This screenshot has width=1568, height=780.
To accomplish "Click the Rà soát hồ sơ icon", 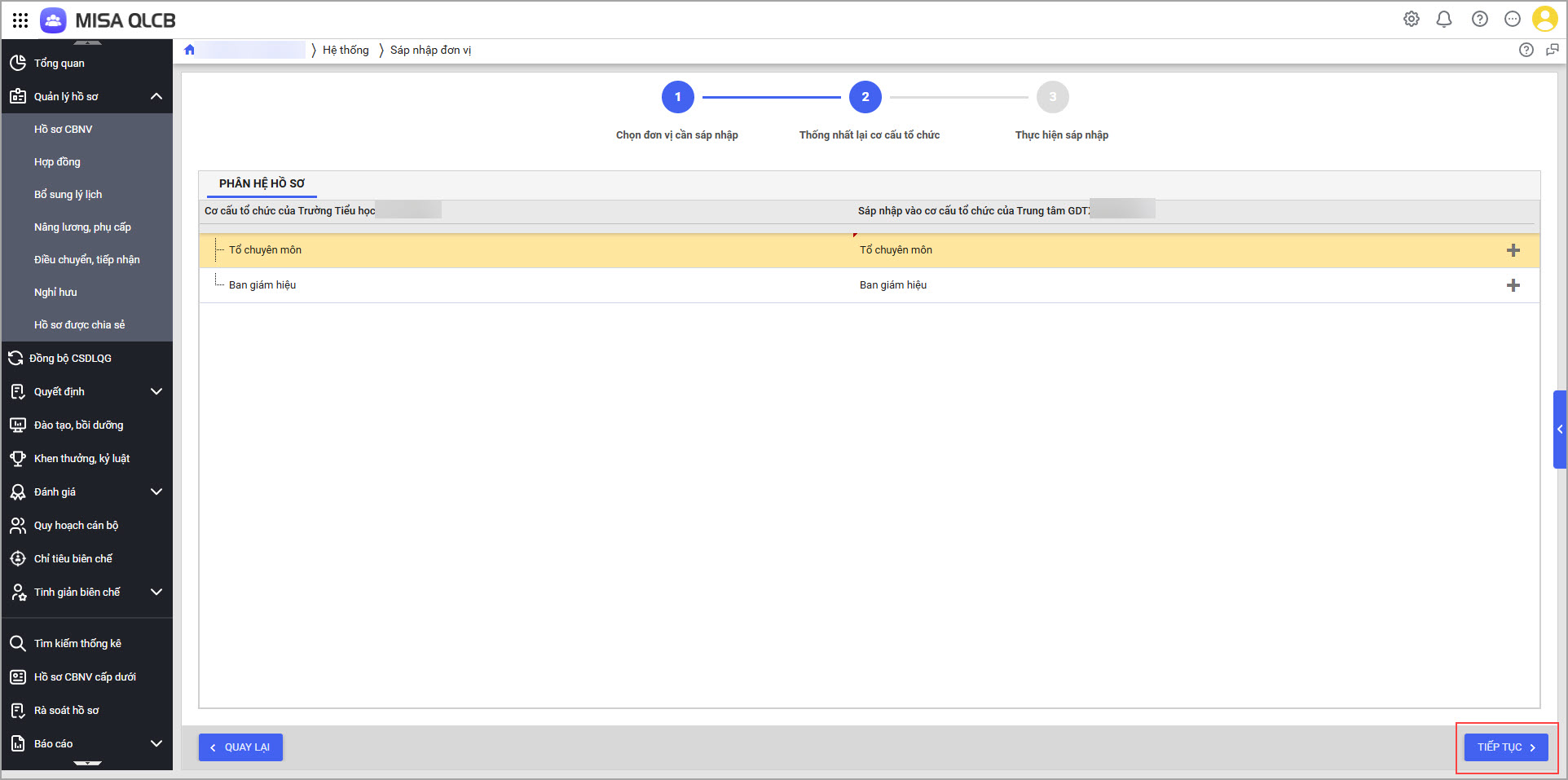I will pyautogui.click(x=18, y=710).
